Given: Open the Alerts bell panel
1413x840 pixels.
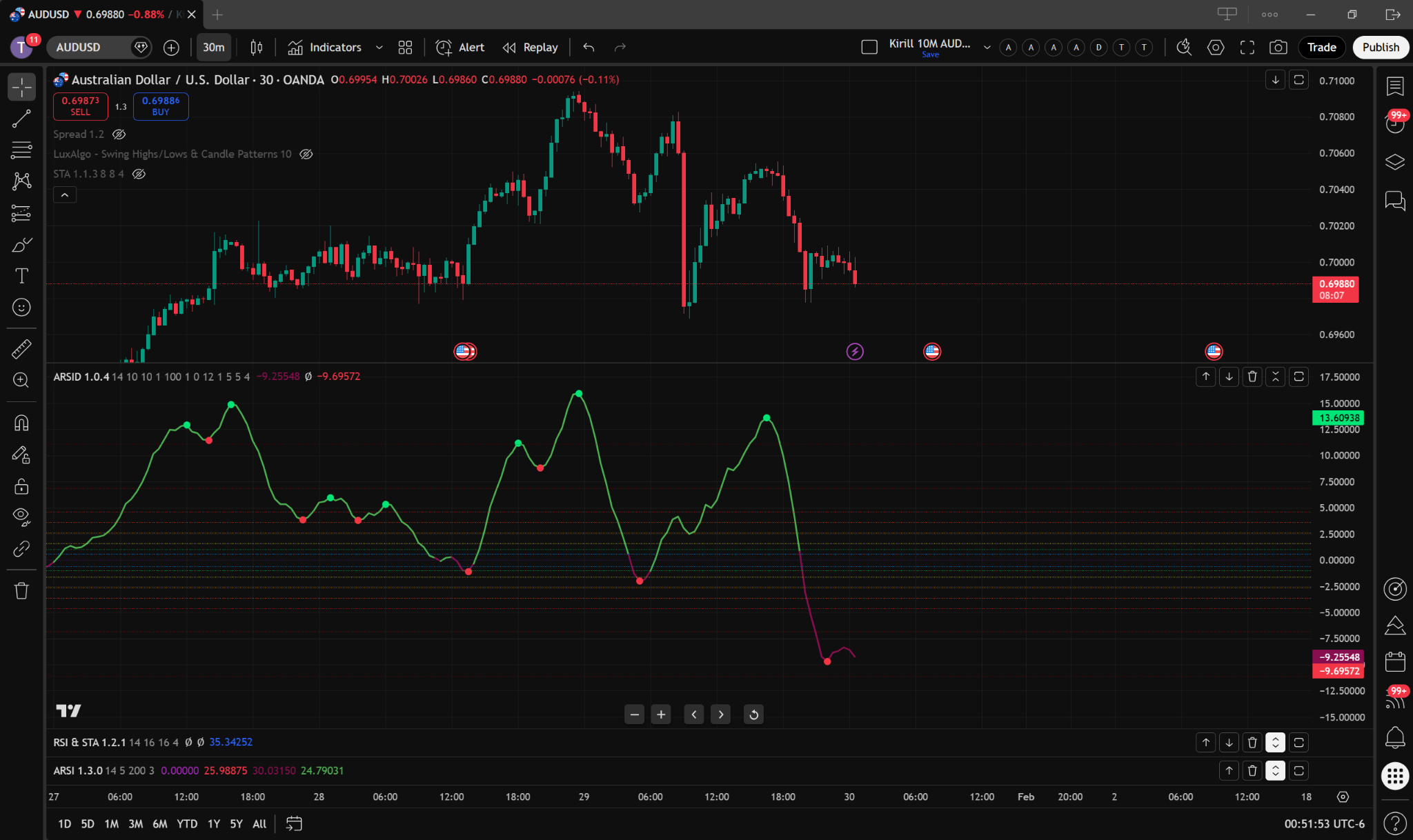Looking at the screenshot, I should point(1395,737).
